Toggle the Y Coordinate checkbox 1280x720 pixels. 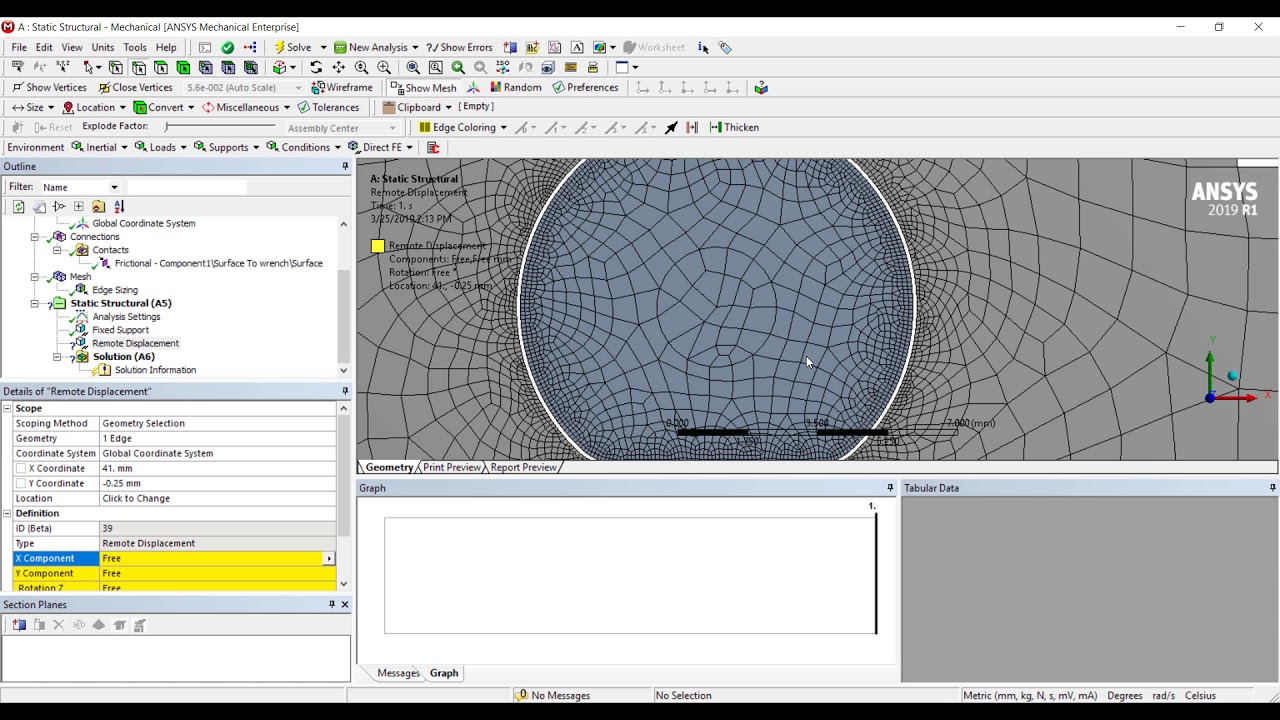[20, 483]
